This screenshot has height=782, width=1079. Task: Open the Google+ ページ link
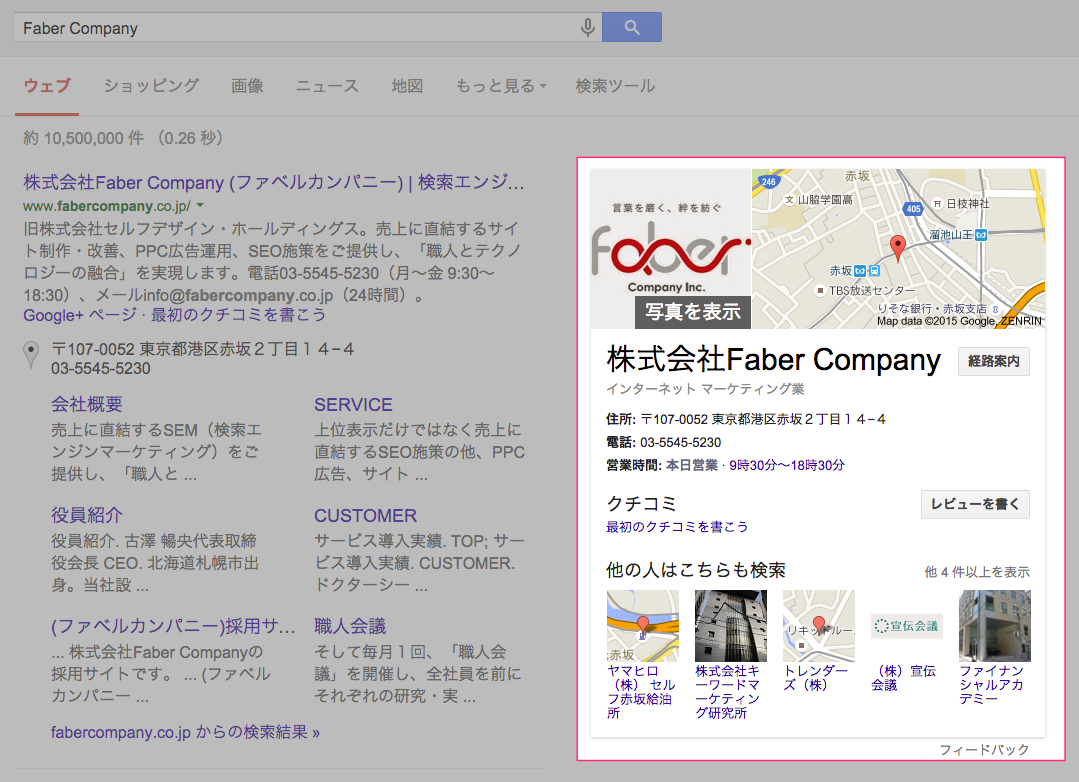pyautogui.click(x=80, y=315)
